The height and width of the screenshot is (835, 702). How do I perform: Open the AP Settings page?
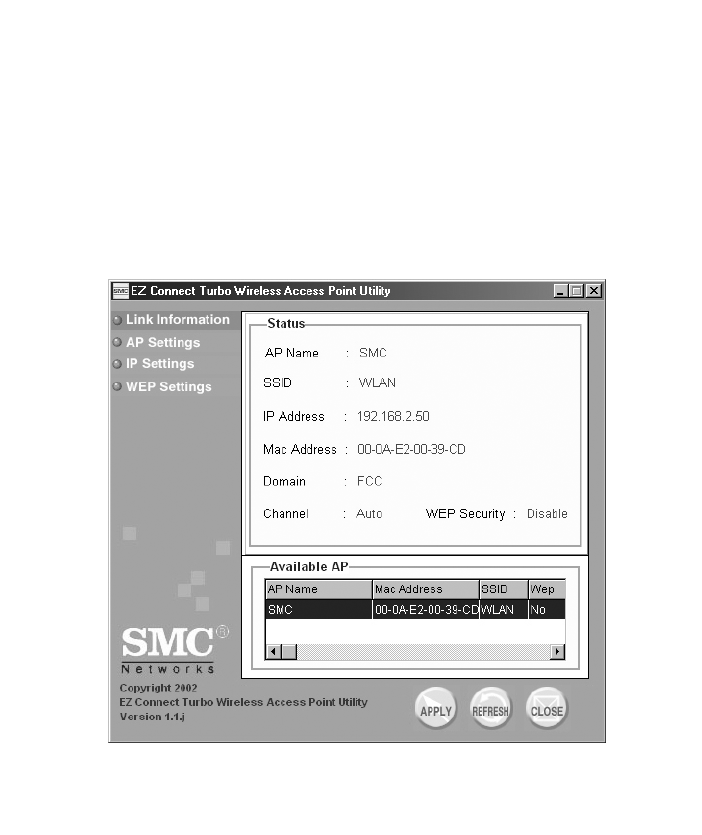coord(163,342)
